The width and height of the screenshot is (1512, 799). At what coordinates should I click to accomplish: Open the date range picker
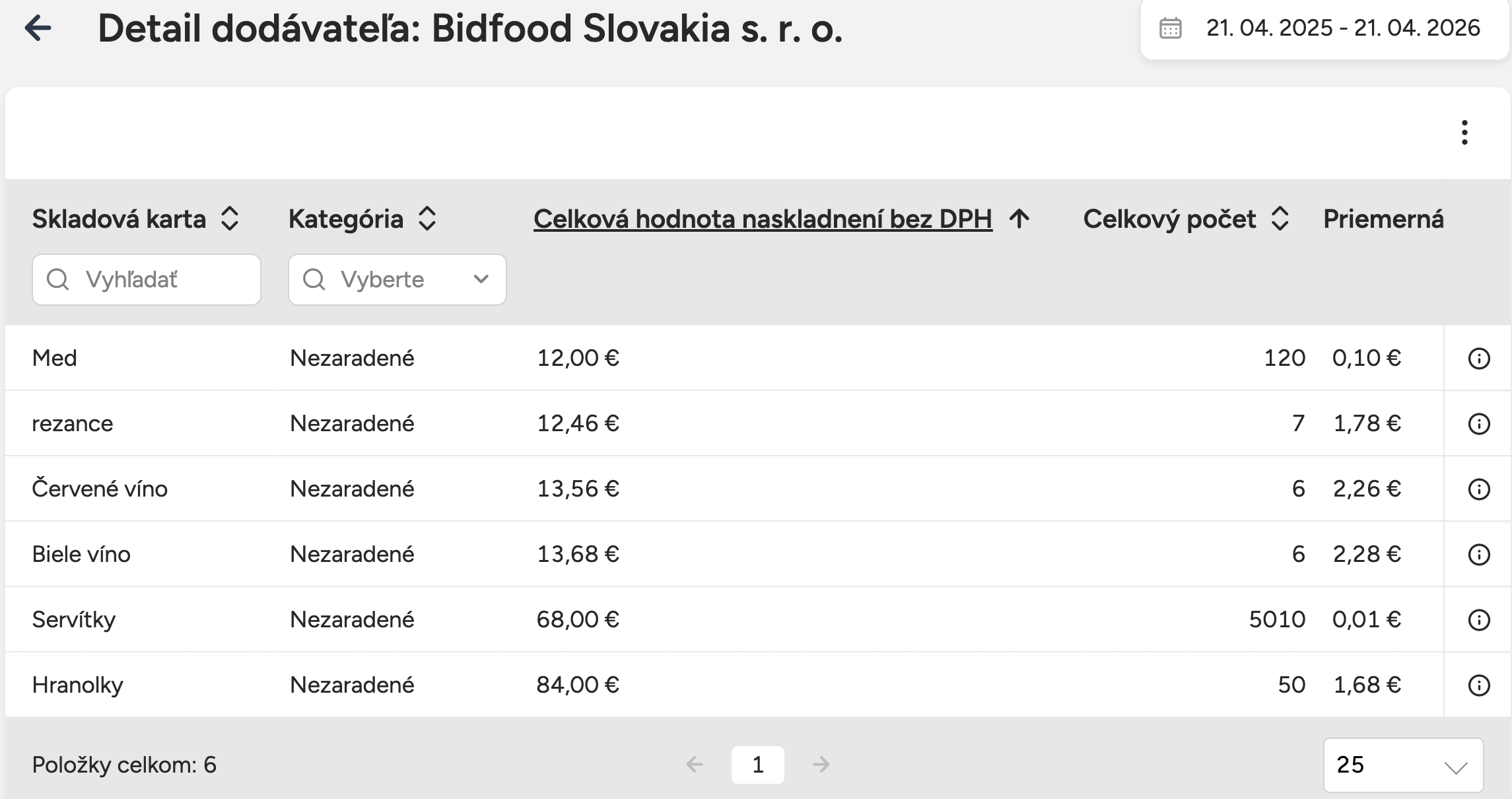tap(1342, 28)
